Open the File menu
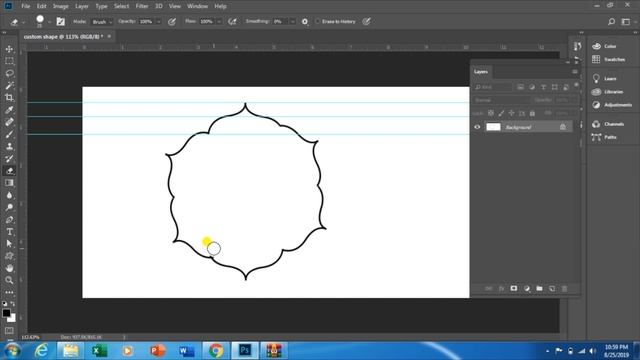 tap(26, 6)
